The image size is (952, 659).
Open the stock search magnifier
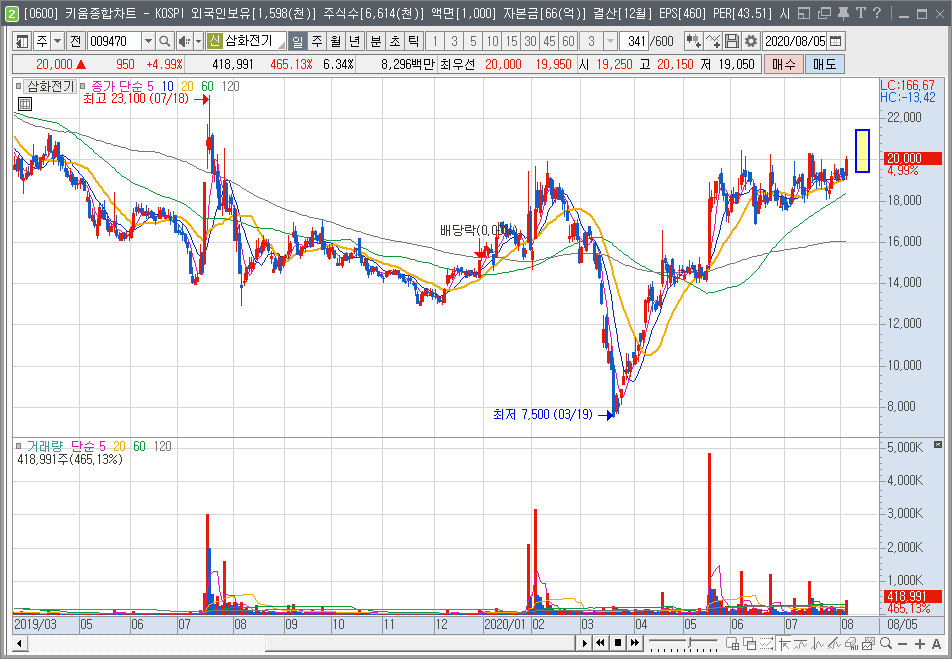coord(165,41)
